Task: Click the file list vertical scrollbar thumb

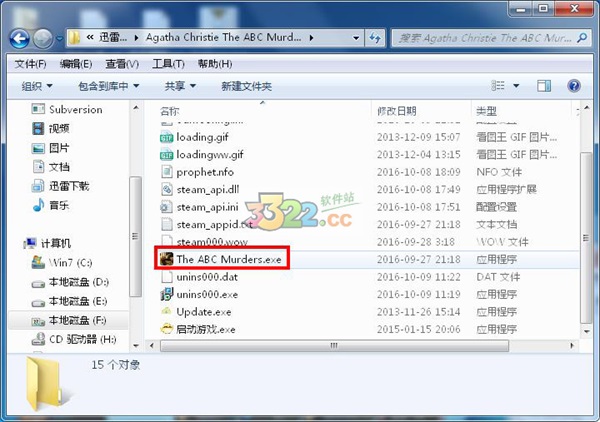Action: pos(586,238)
